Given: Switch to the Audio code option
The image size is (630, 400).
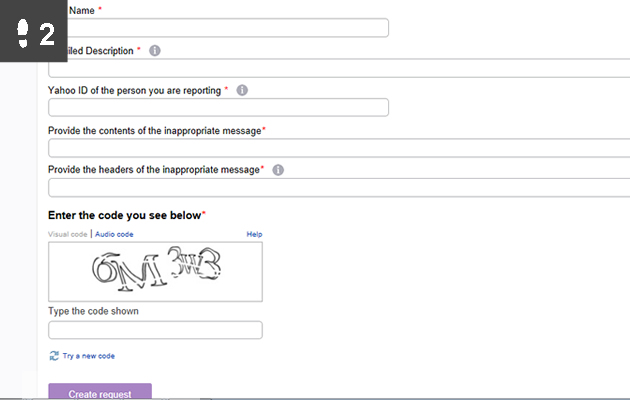Looking at the screenshot, I should click(114, 234).
